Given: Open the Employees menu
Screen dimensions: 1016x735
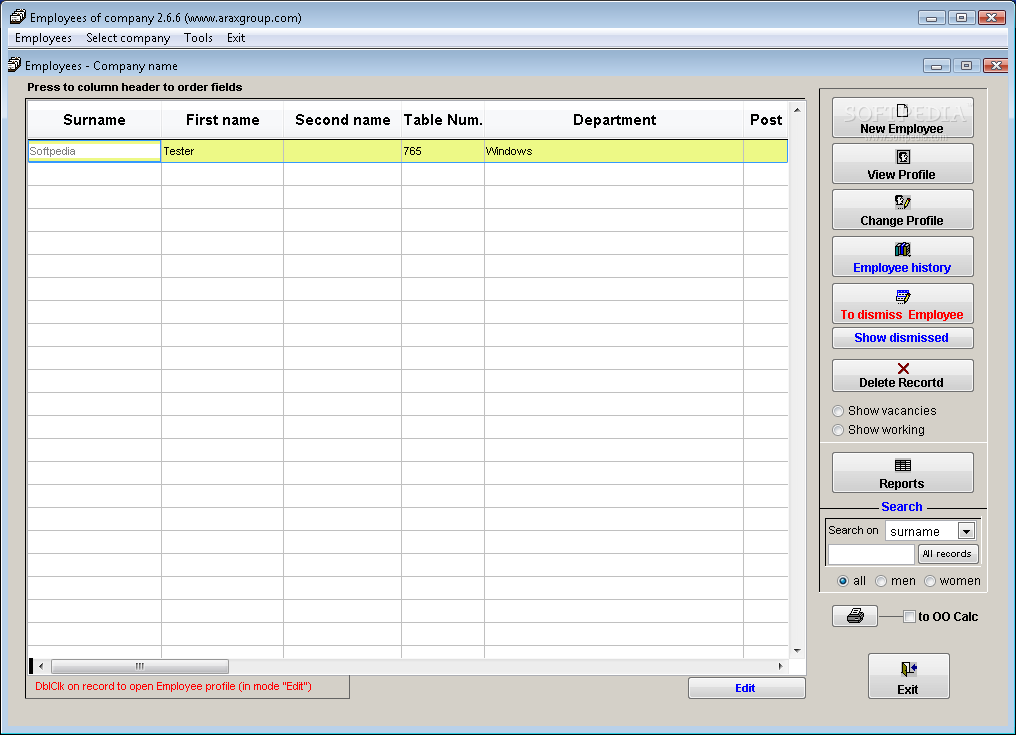Looking at the screenshot, I should (x=43, y=38).
